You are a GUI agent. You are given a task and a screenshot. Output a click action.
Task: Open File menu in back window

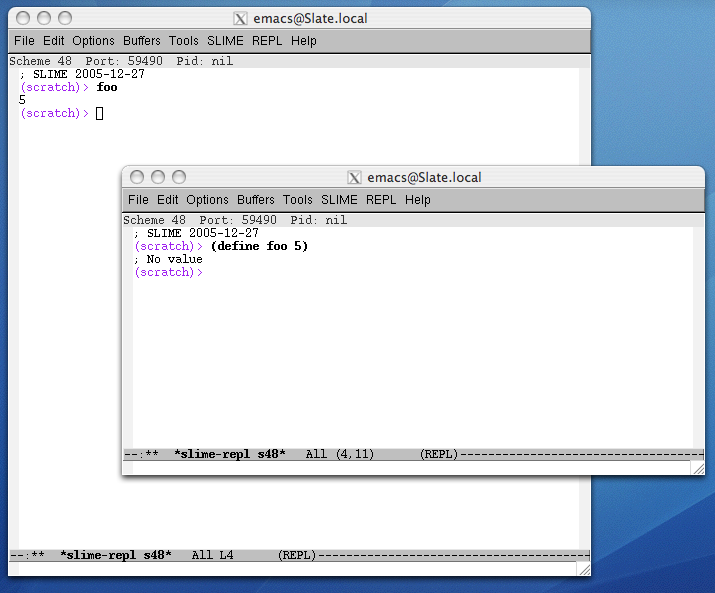24,41
